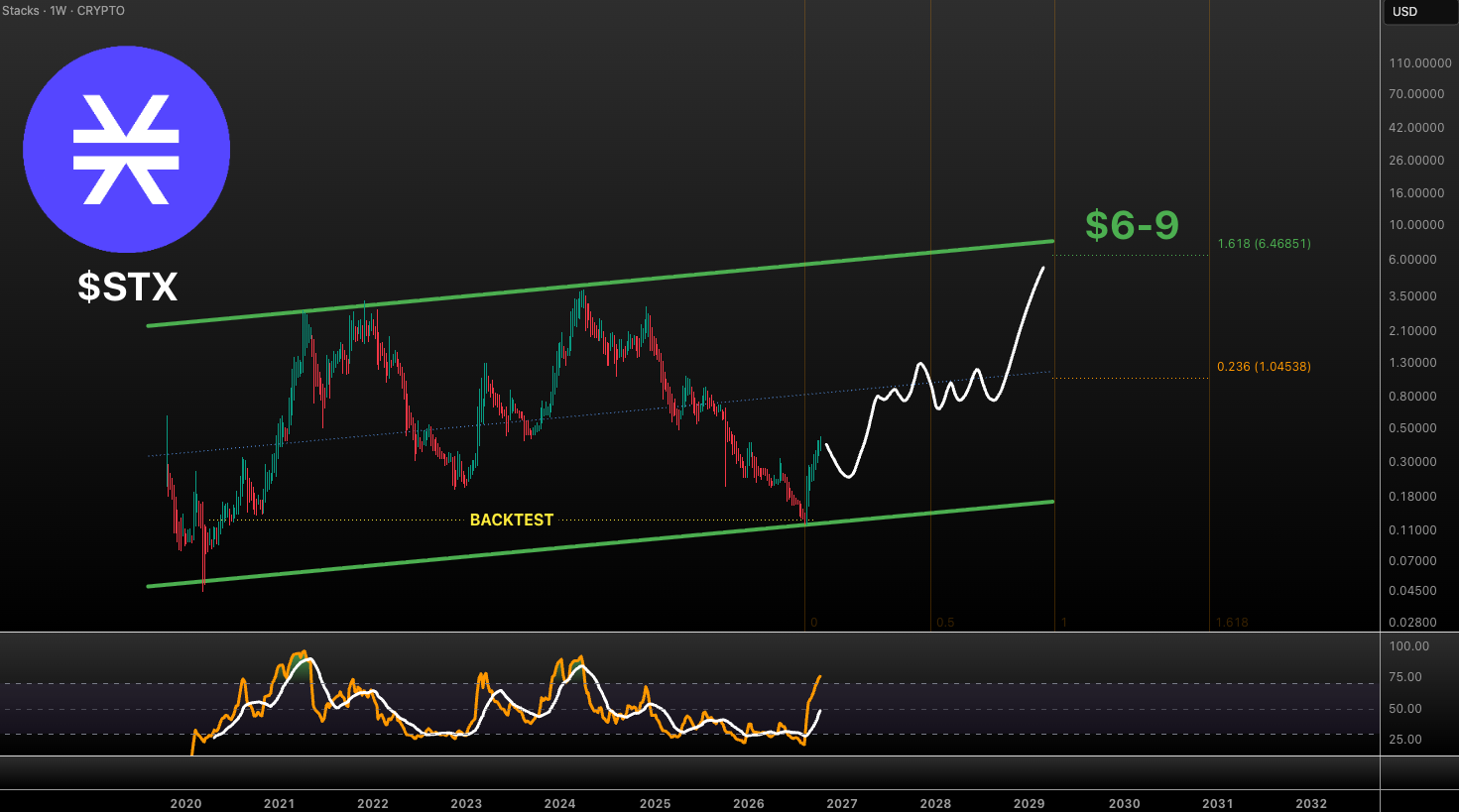
Task: Click "100.00" on the oscillator scale
Action: point(1409,646)
